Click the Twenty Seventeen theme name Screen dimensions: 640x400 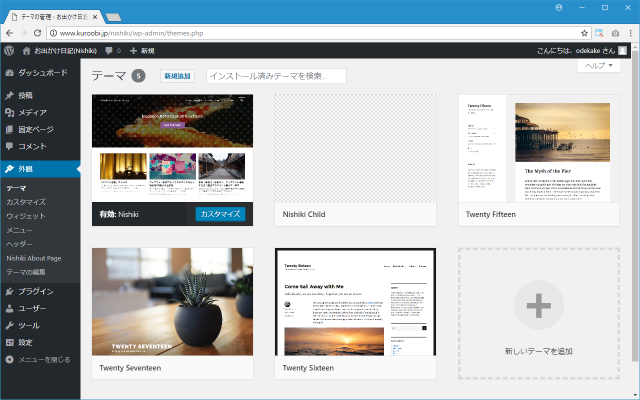tap(130, 368)
